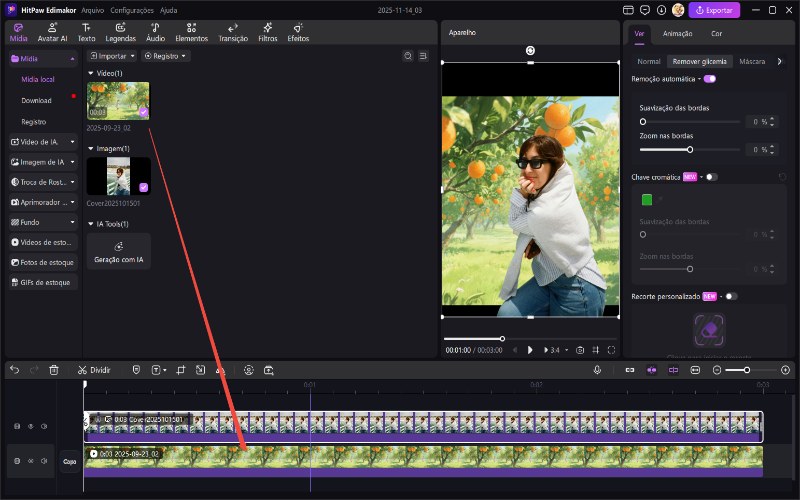Click the search icon in media panel
The width and height of the screenshot is (800, 500).
[x=408, y=56]
